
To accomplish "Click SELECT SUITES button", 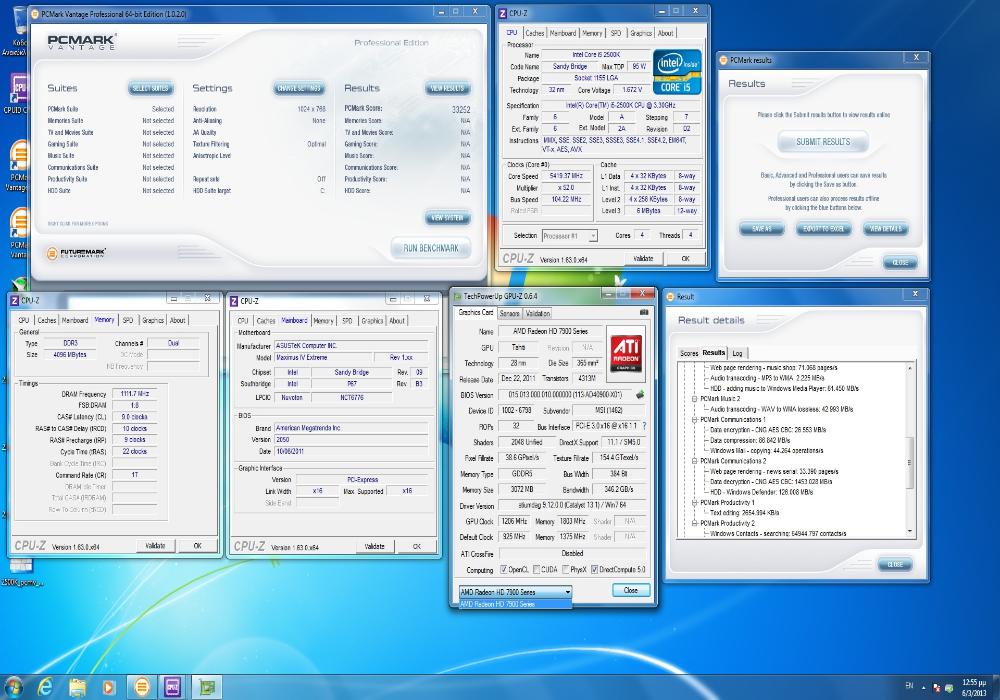I will 150,88.
